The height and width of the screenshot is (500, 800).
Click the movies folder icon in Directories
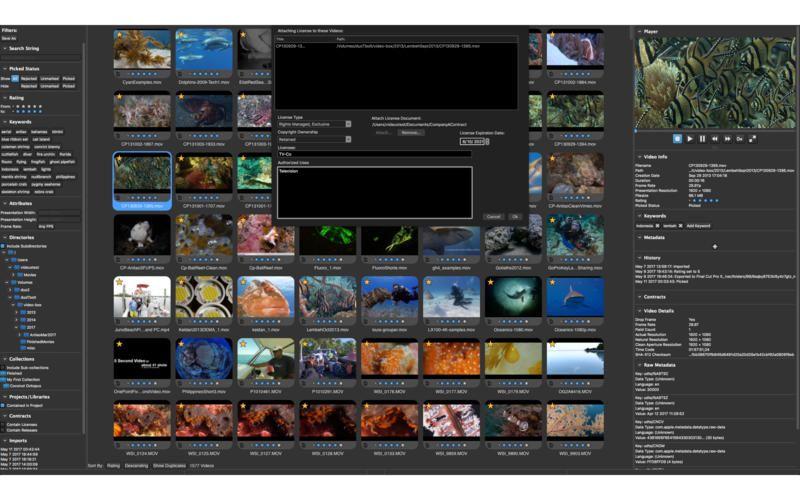(x=20, y=274)
